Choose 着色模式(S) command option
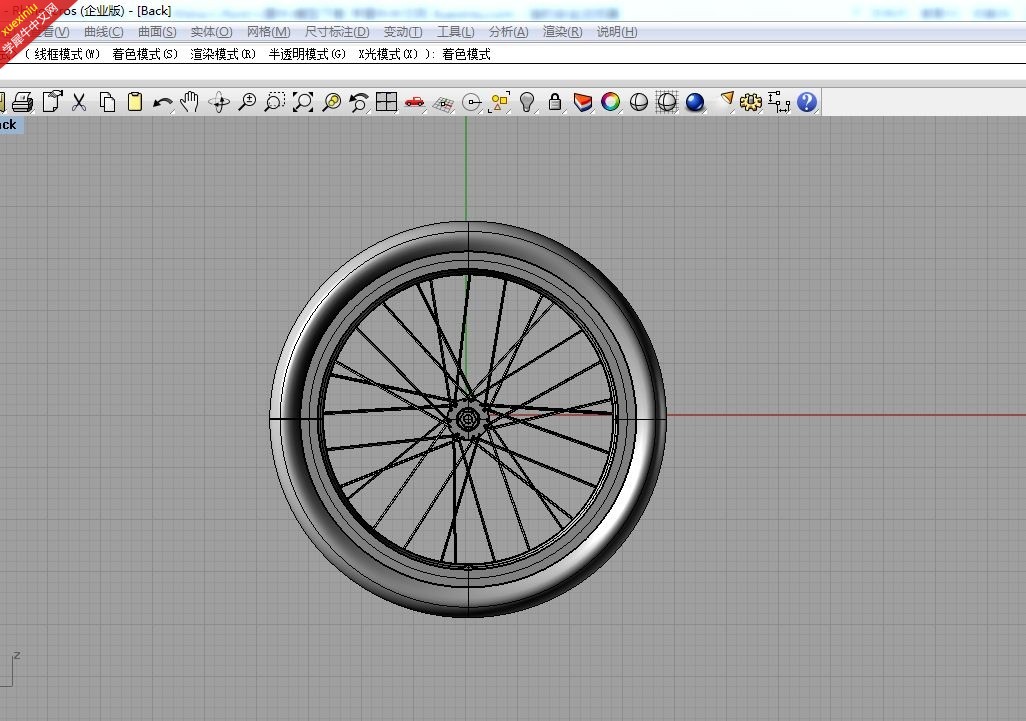The width and height of the screenshot is (1026, 721). 145,54
